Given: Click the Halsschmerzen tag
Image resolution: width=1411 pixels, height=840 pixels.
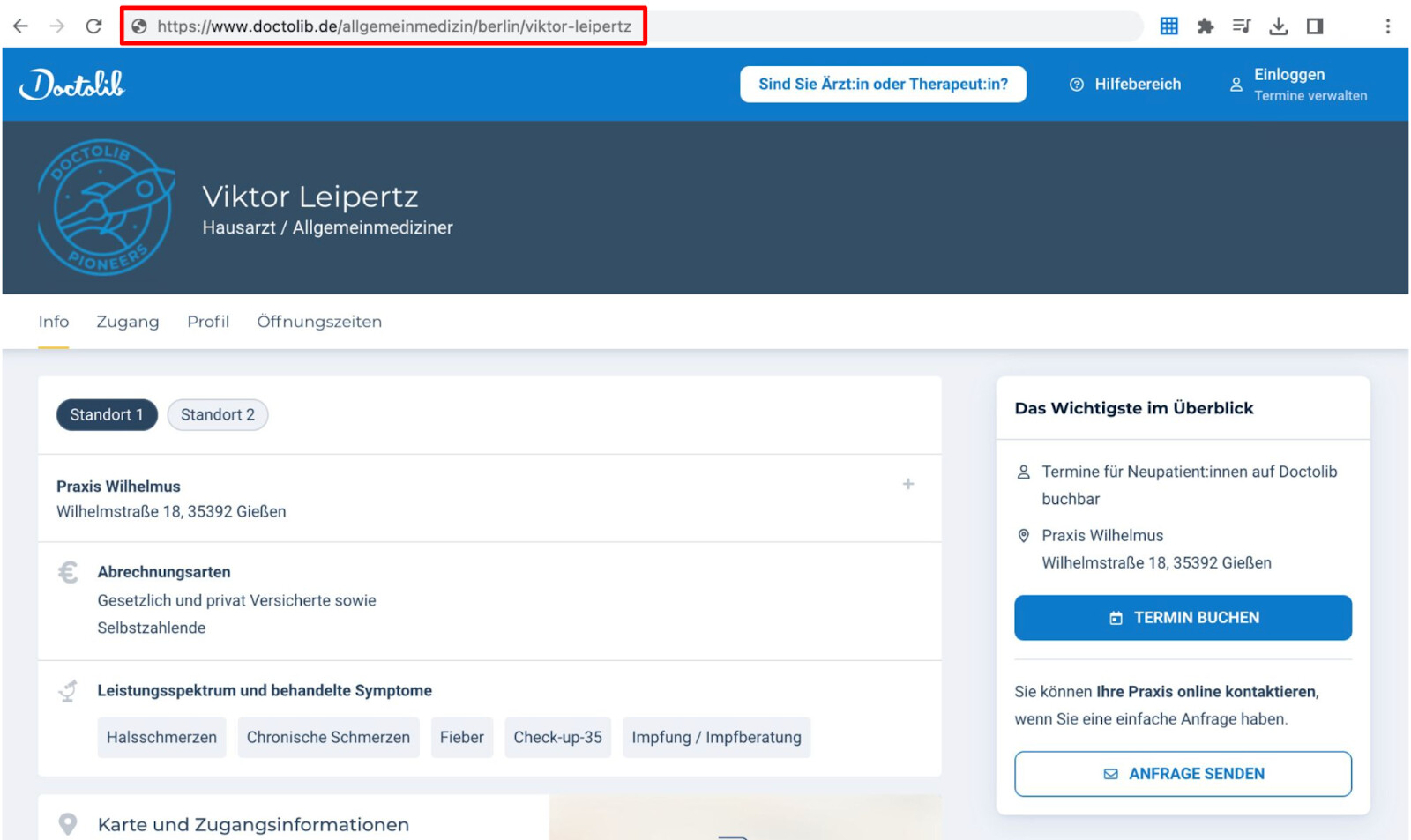Looking at the screenshot, I should pyautogui.click(x=161, y=737).
